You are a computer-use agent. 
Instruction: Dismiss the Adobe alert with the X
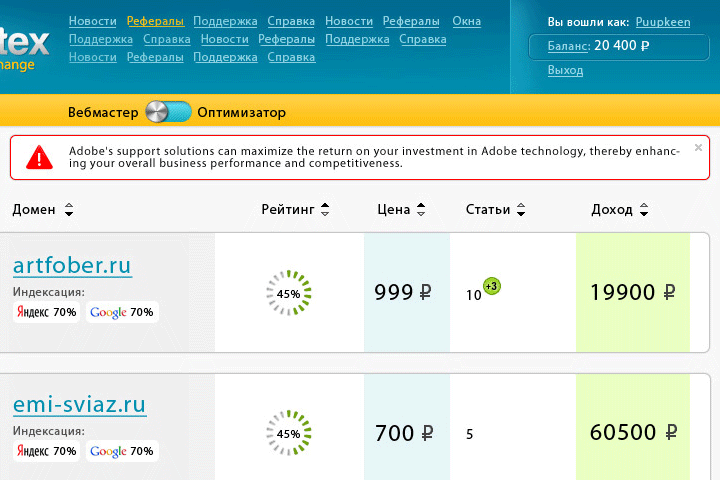point(698,147)
